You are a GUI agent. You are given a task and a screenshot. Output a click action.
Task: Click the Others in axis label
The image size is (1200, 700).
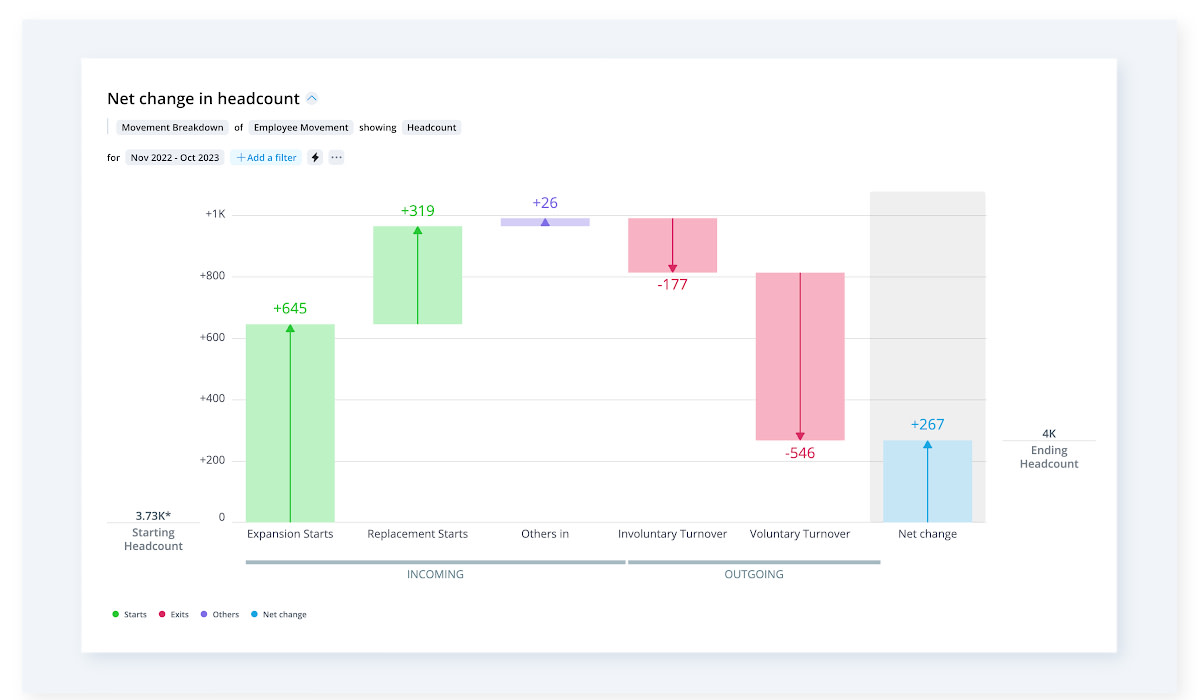[x=545, y=534]
